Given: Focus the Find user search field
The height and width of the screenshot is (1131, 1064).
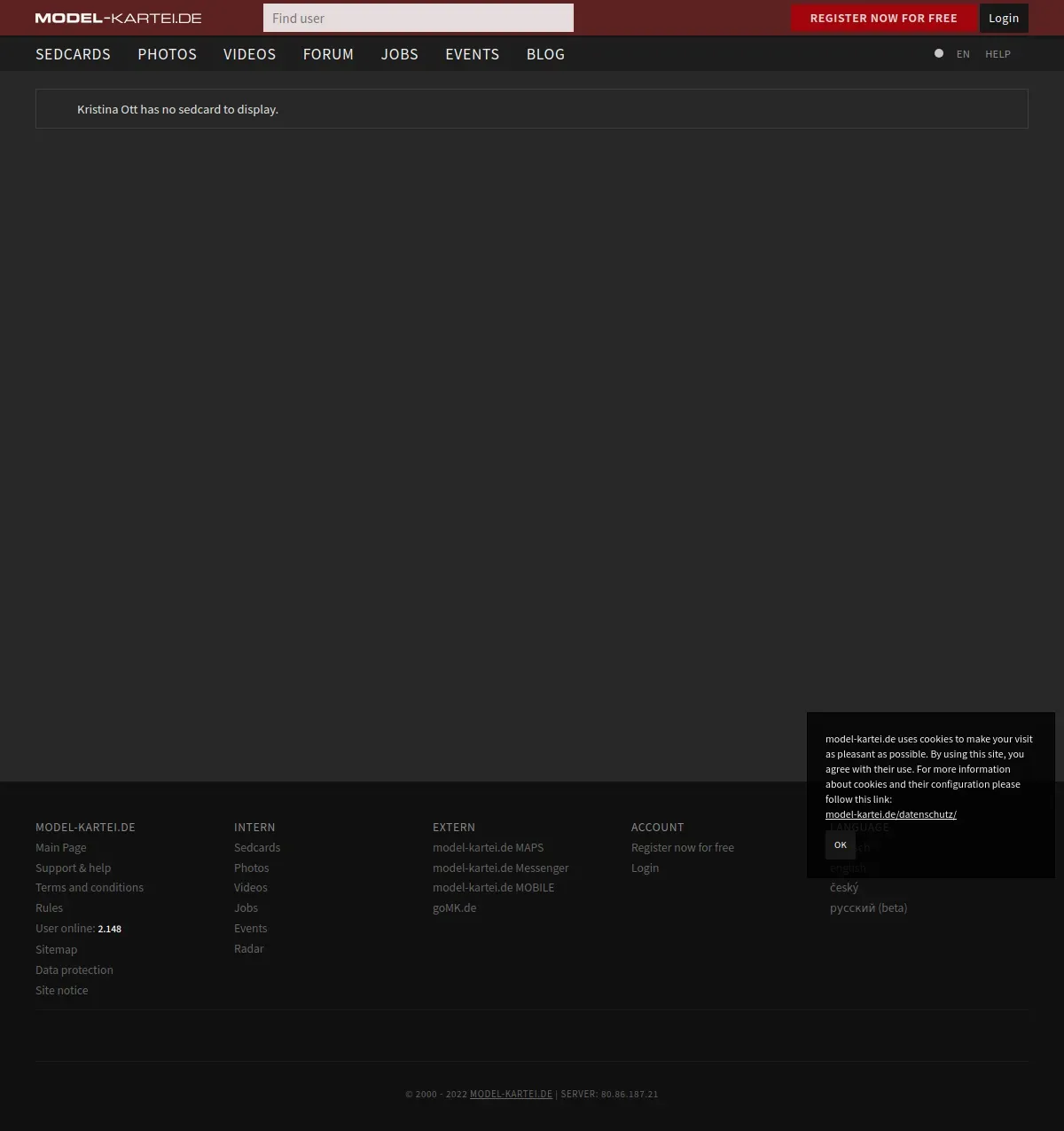Looking at the screenshot, I should pos(419,18).
